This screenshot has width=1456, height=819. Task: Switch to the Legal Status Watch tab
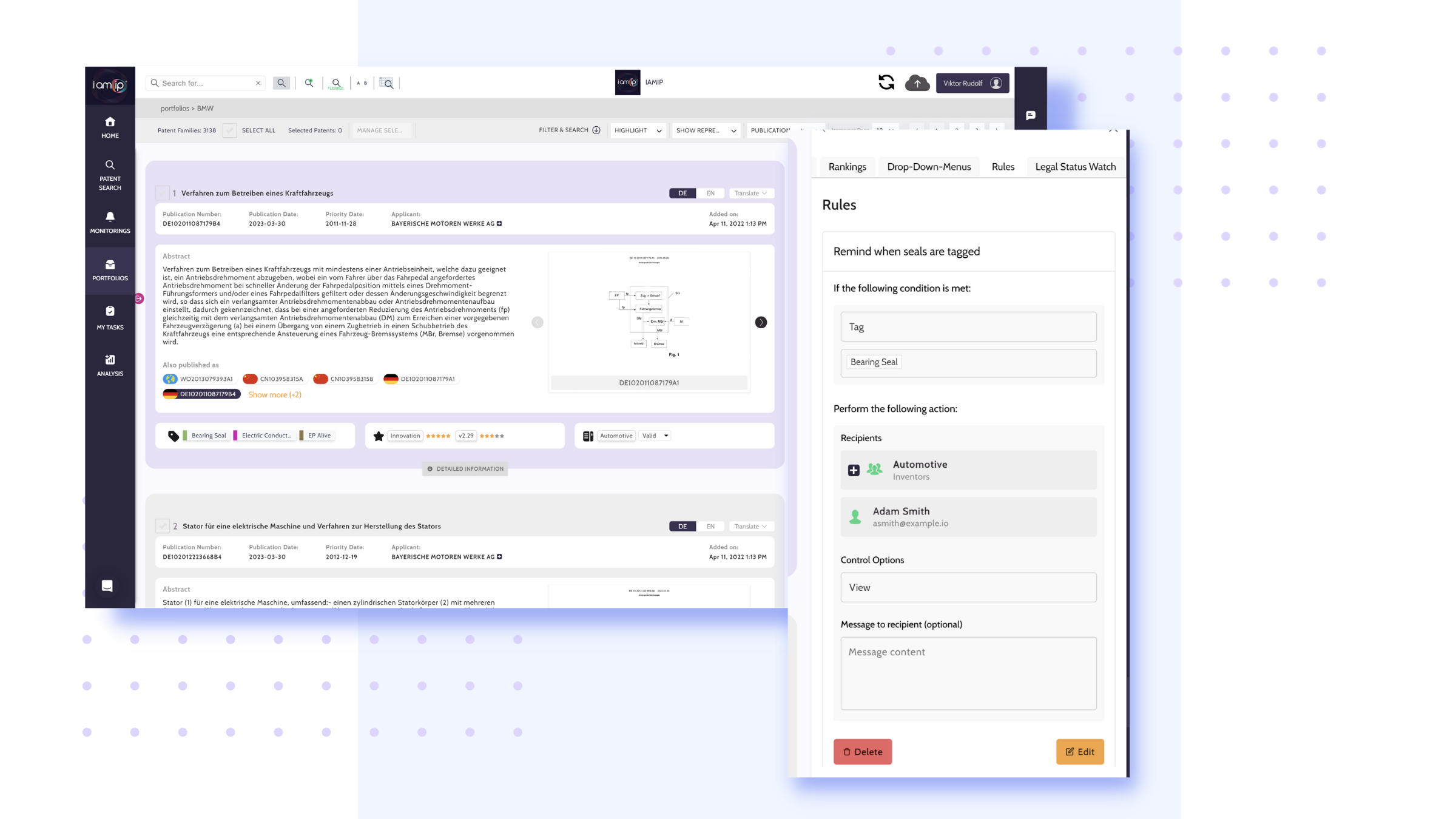coord(1075,167)
